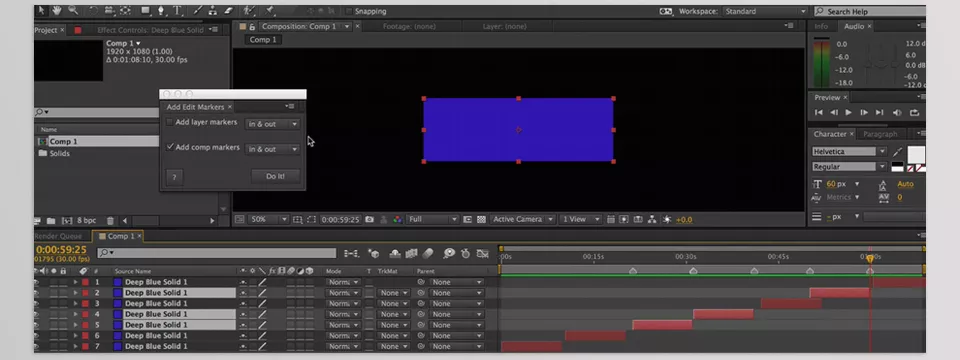The height and width of the screenshot is (360, 960).
Task: Toggle the transparency grid icon
Action: [x=481, y=219]
